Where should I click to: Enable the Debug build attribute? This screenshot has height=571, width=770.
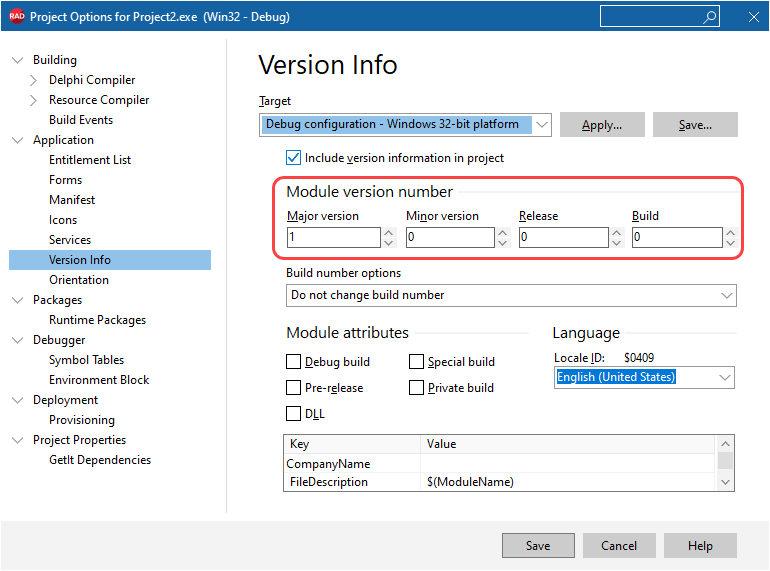tap(293, 362)
